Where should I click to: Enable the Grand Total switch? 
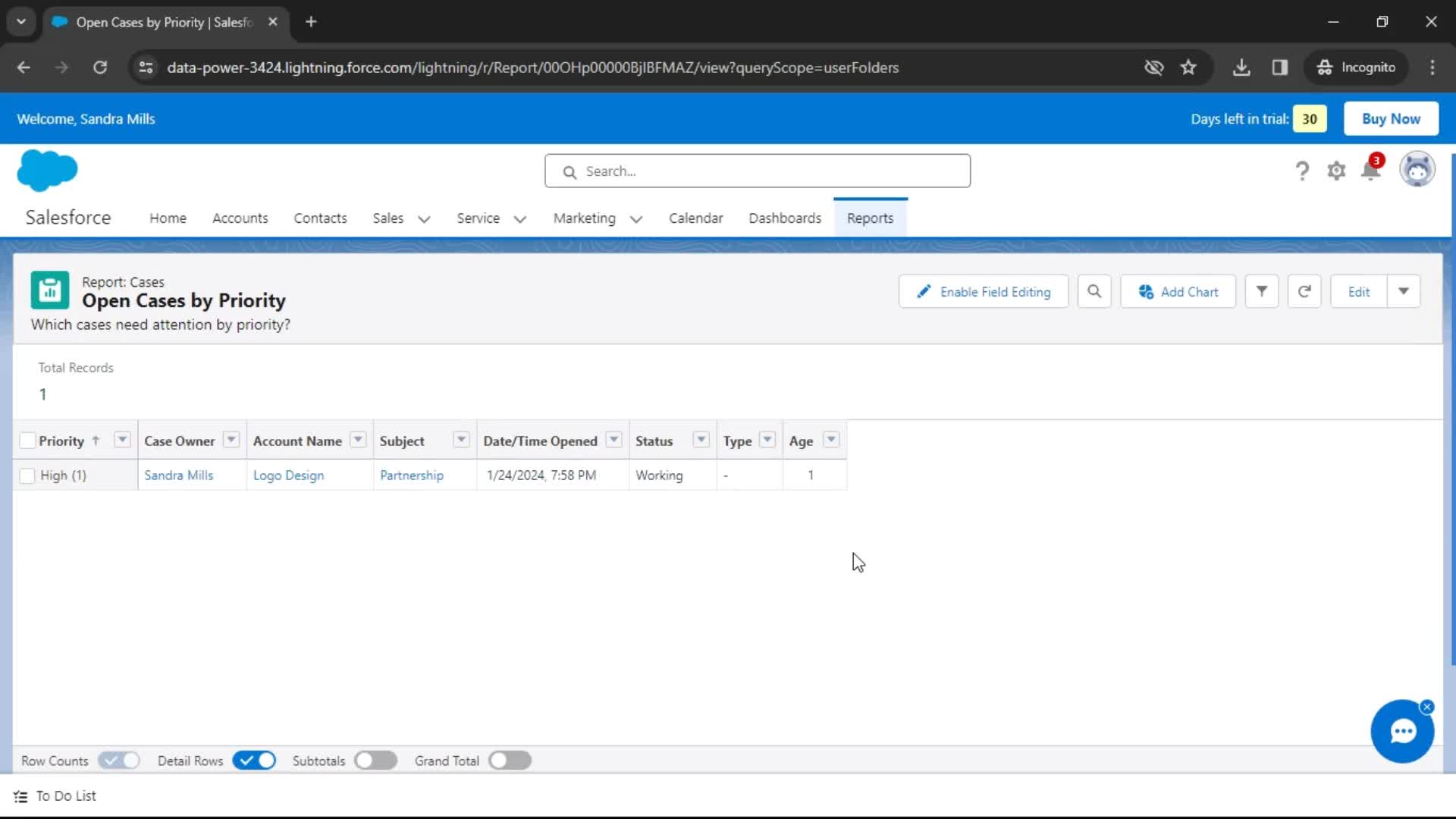[510, 761]
